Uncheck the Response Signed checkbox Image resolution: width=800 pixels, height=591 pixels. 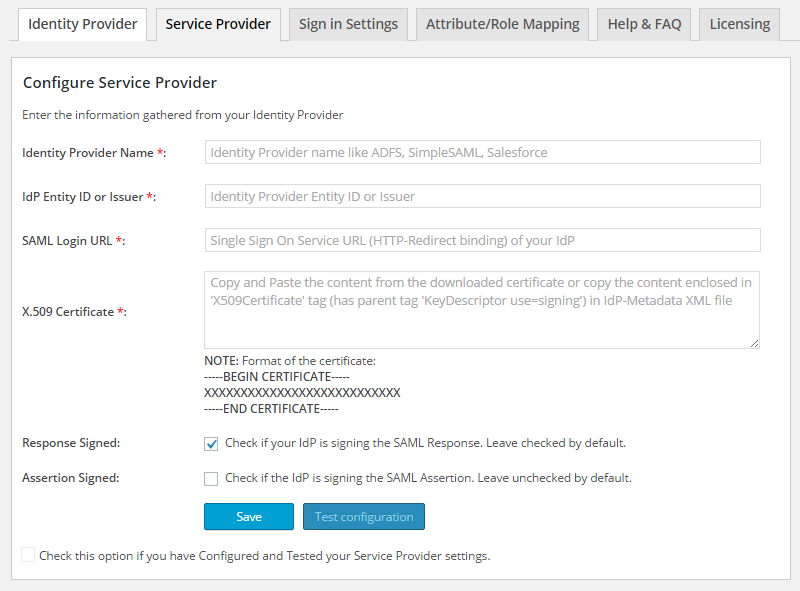(211, 443)
